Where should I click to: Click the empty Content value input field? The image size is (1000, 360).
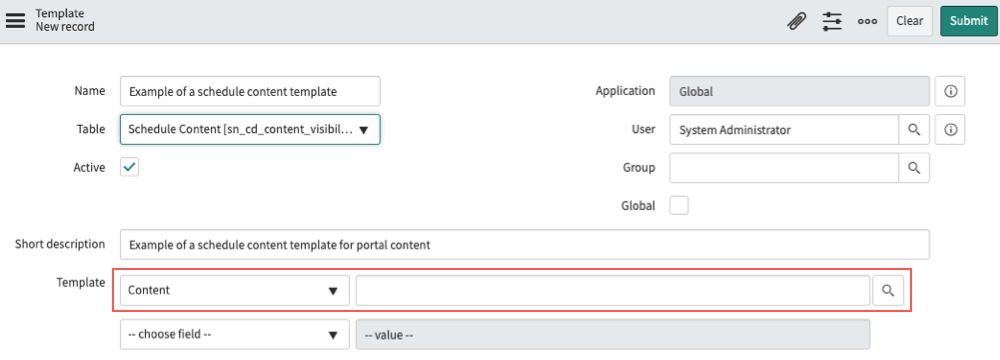[613, 290]
